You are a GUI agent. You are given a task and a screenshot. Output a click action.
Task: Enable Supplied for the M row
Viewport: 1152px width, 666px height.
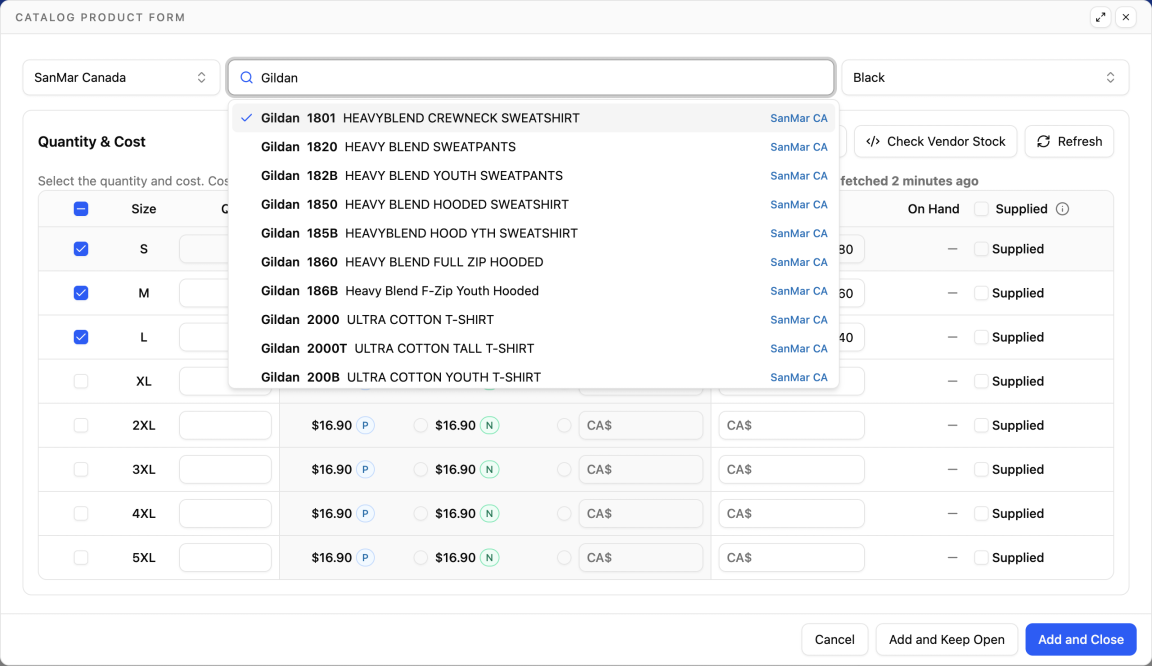[981, 293]
